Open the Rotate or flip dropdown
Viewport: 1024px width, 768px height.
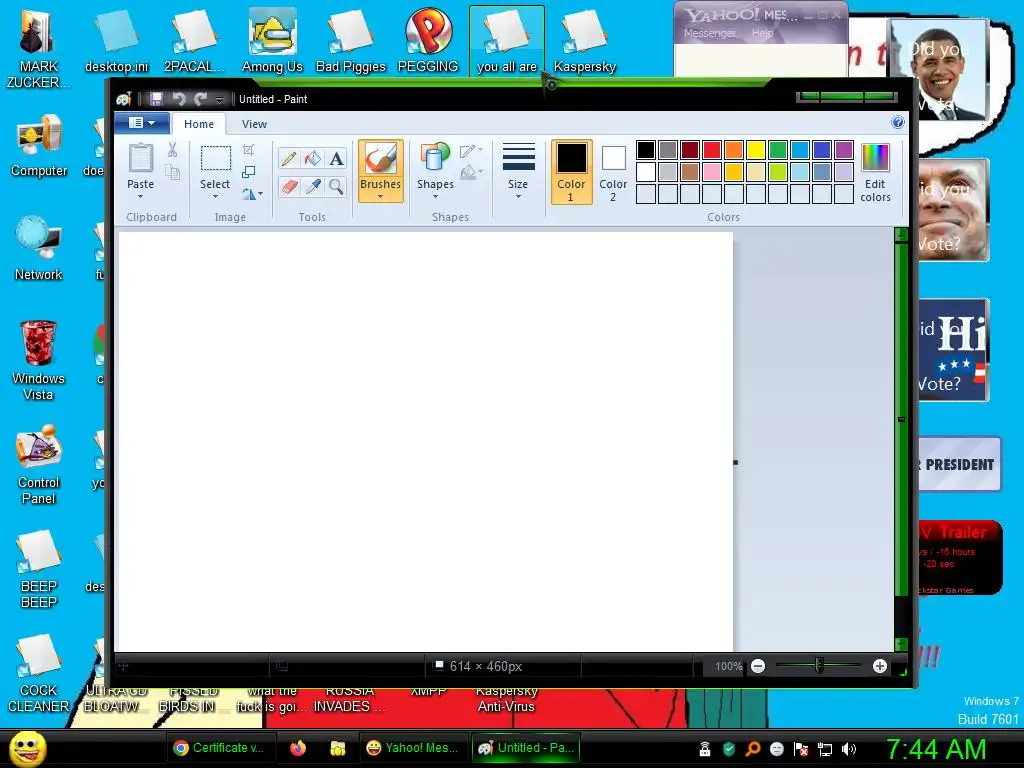252,194
